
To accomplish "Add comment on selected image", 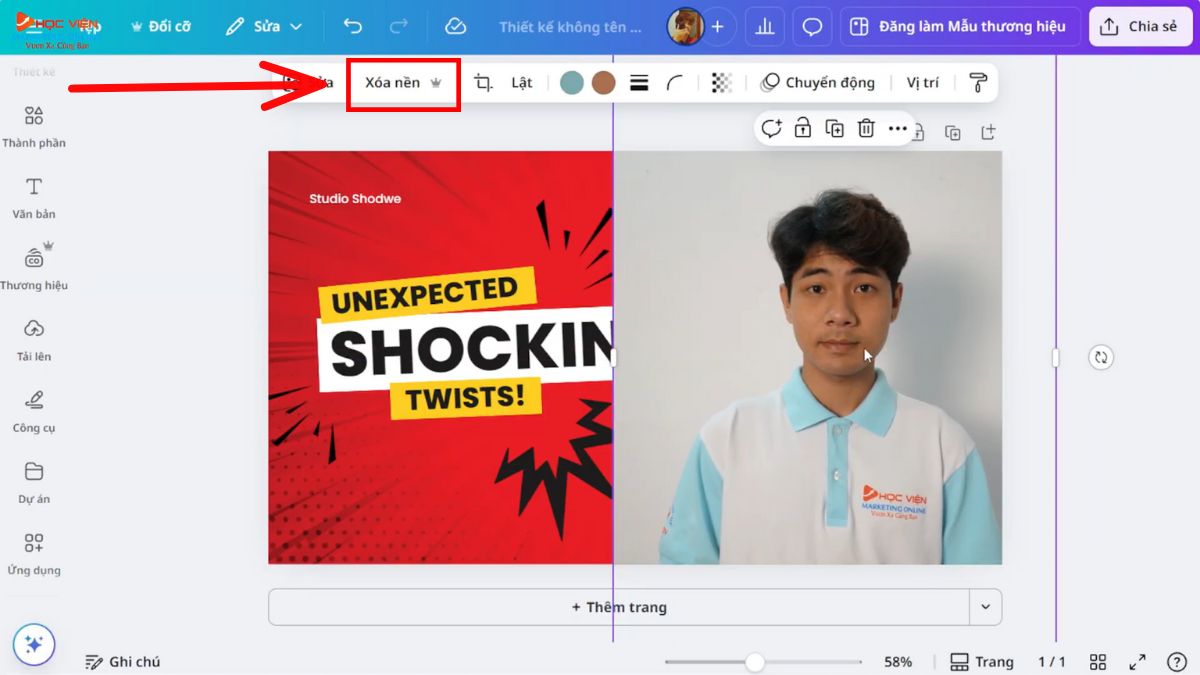I will coord(771,128).
